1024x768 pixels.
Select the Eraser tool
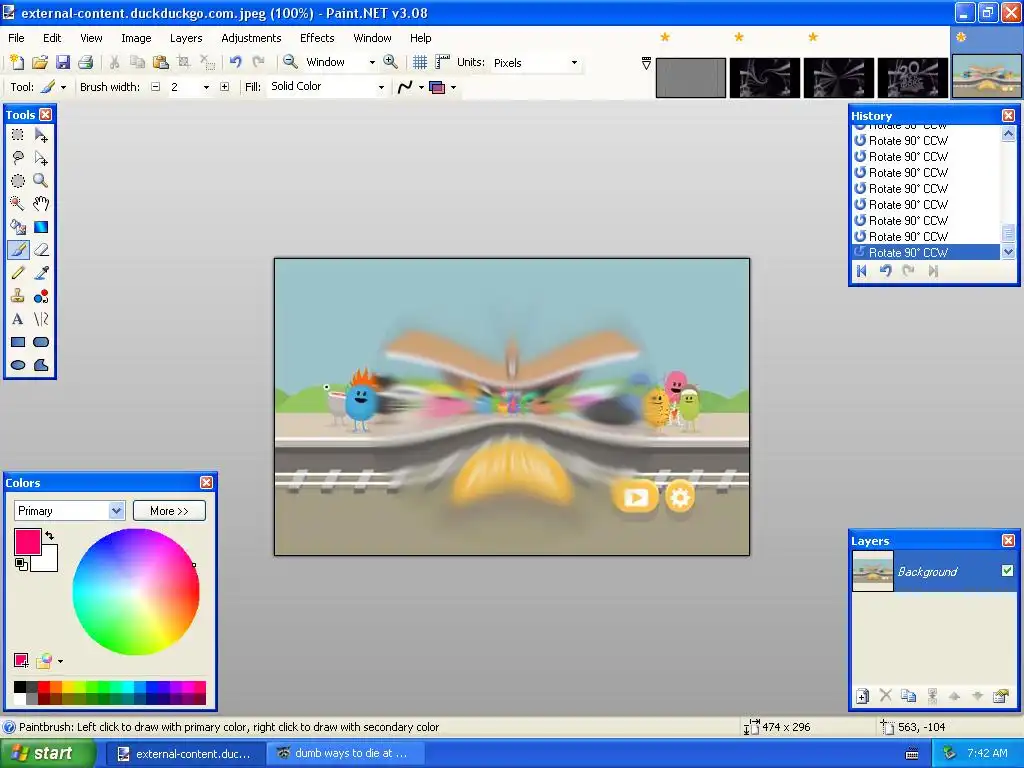(41, 249)
